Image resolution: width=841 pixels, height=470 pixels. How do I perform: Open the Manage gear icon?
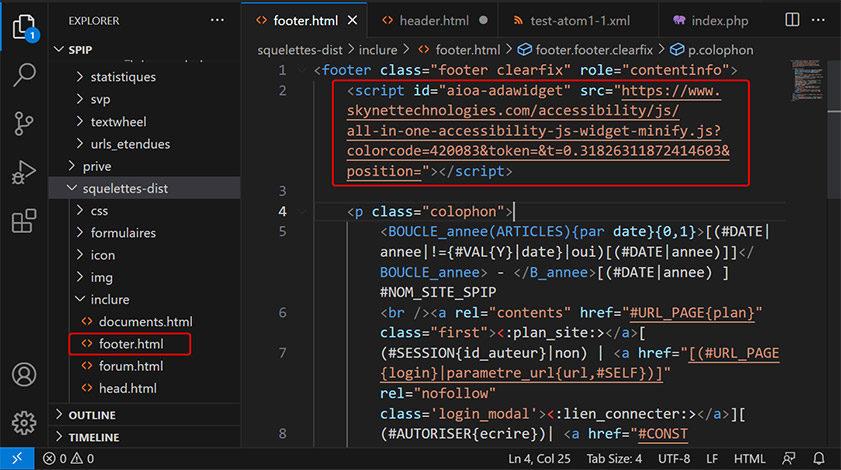[x=24, y=423]
